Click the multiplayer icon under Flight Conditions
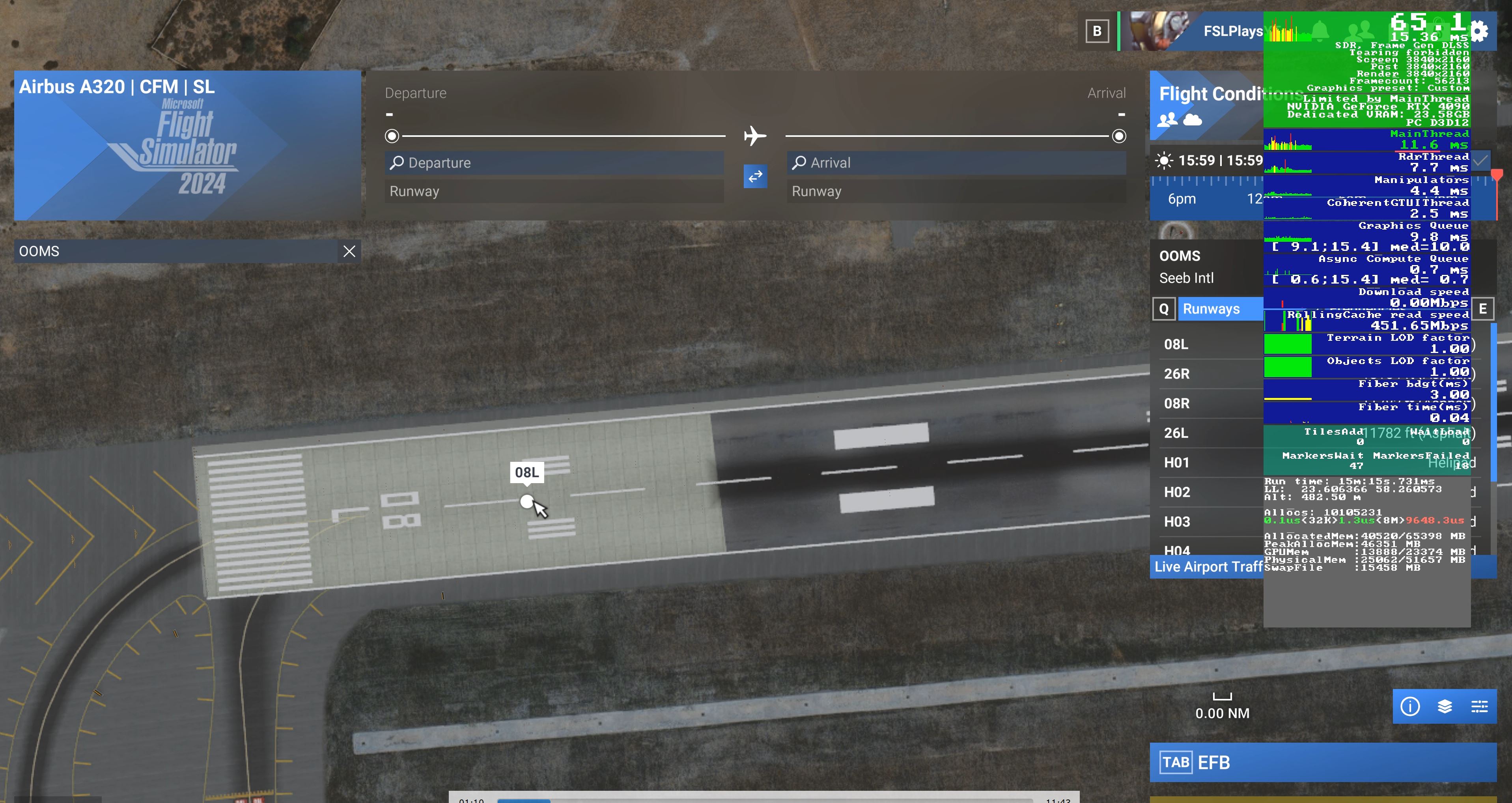Viewport: 1512px width, 803px height. coord(1167,120)
